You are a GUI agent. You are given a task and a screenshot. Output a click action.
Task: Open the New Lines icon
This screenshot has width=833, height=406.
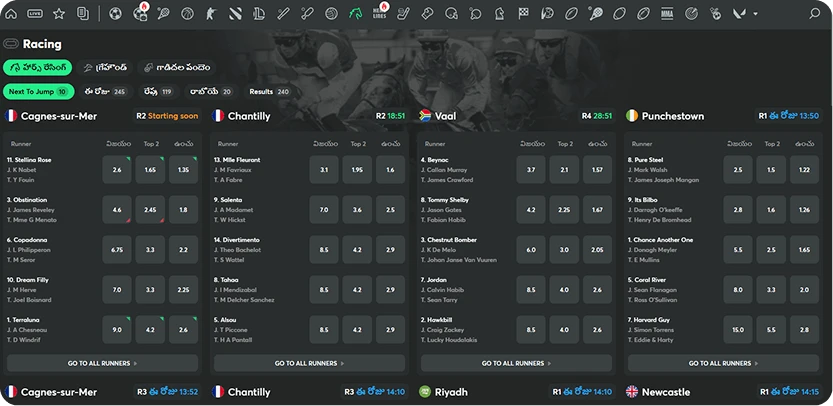tap(380, 13)
